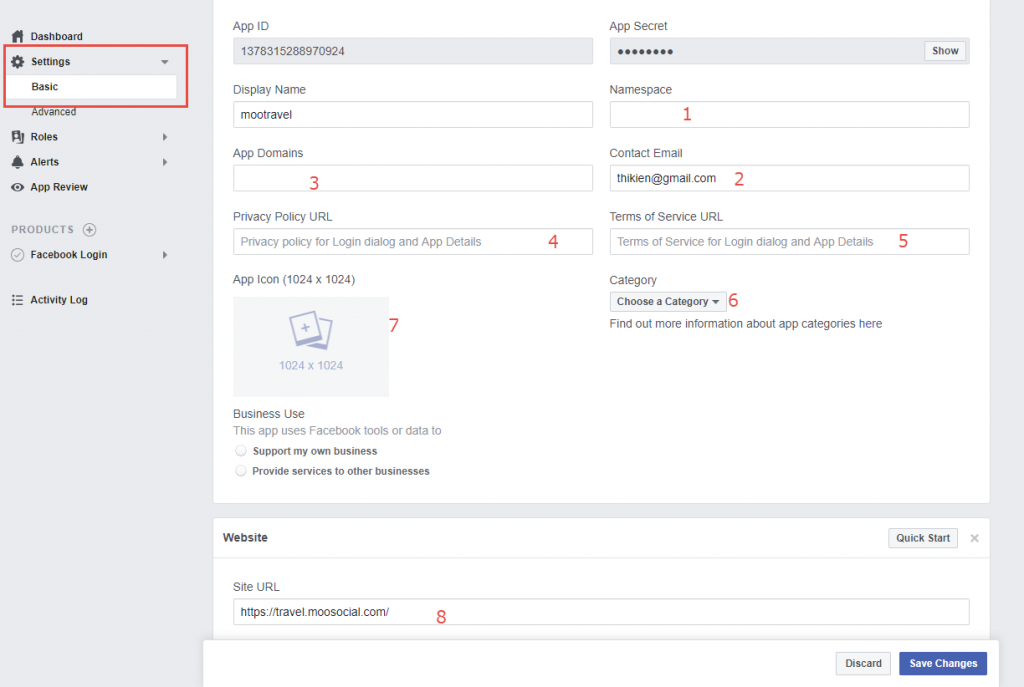Click the Activity Log list icon

point(18,300)
